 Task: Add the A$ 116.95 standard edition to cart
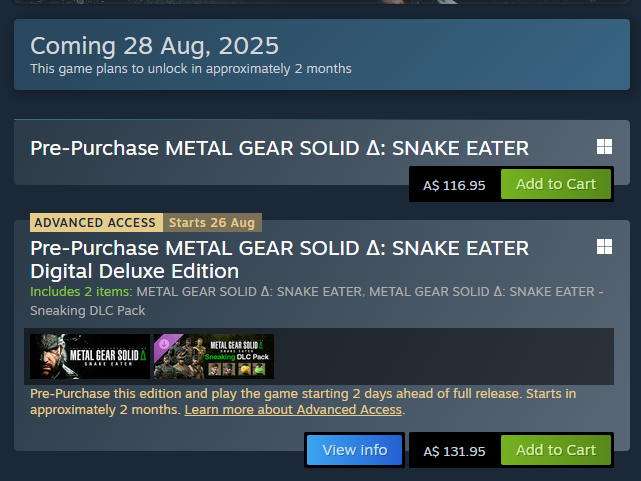(x=556, y=184)
